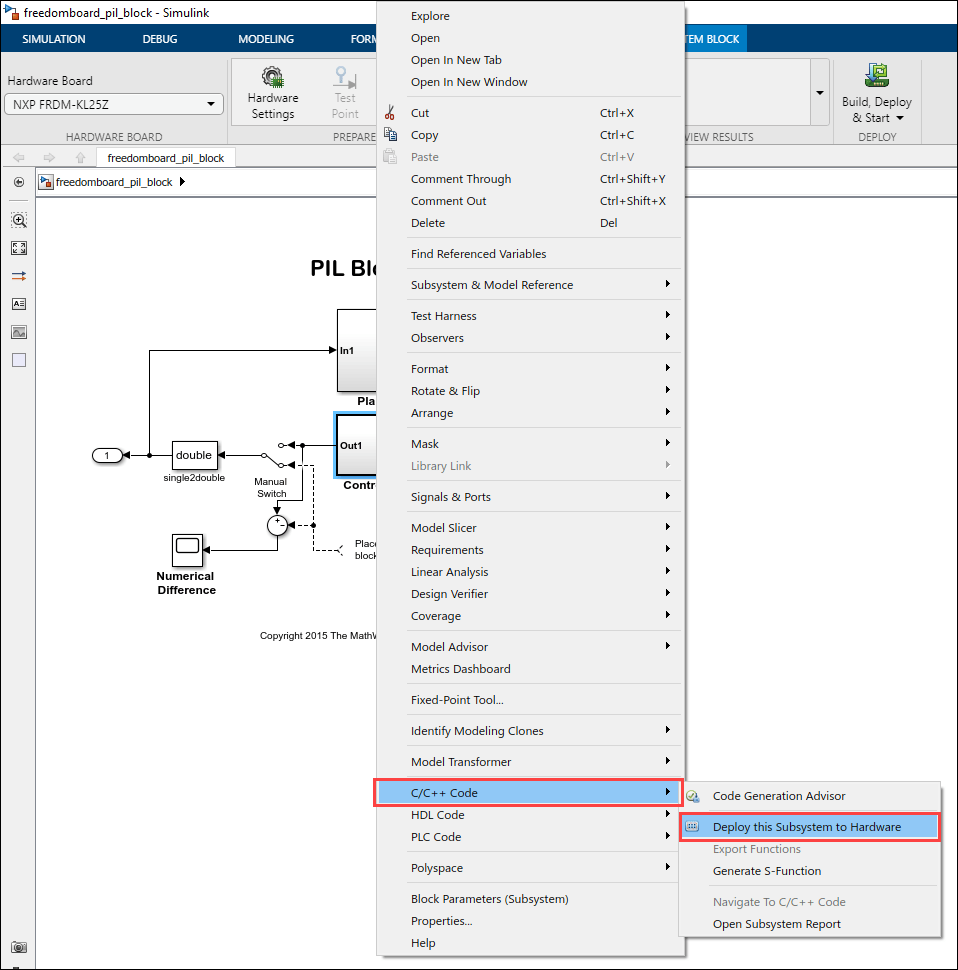
Task: Select the Plant subsystem block
Action: [x=357, y=350]
